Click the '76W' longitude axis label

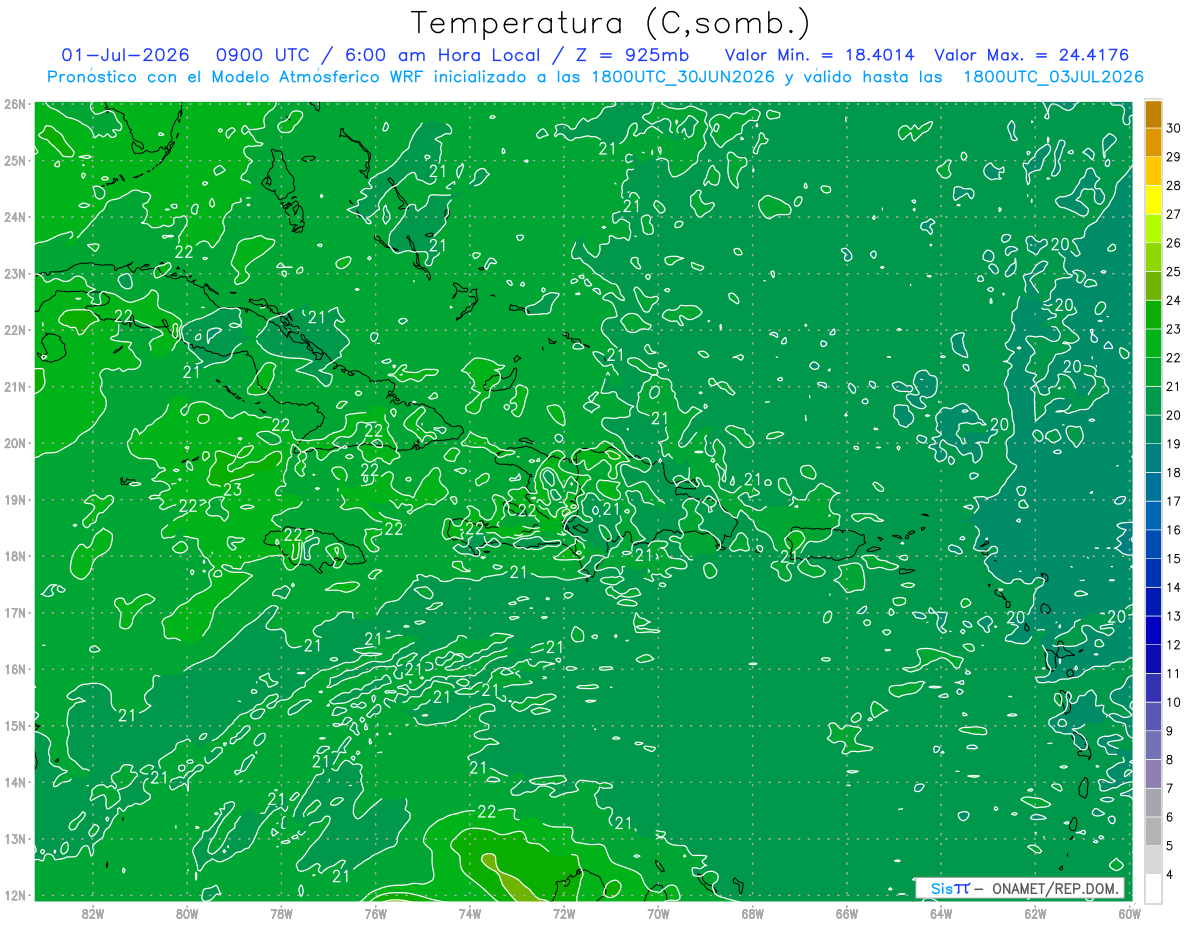[x=375, y=913]
